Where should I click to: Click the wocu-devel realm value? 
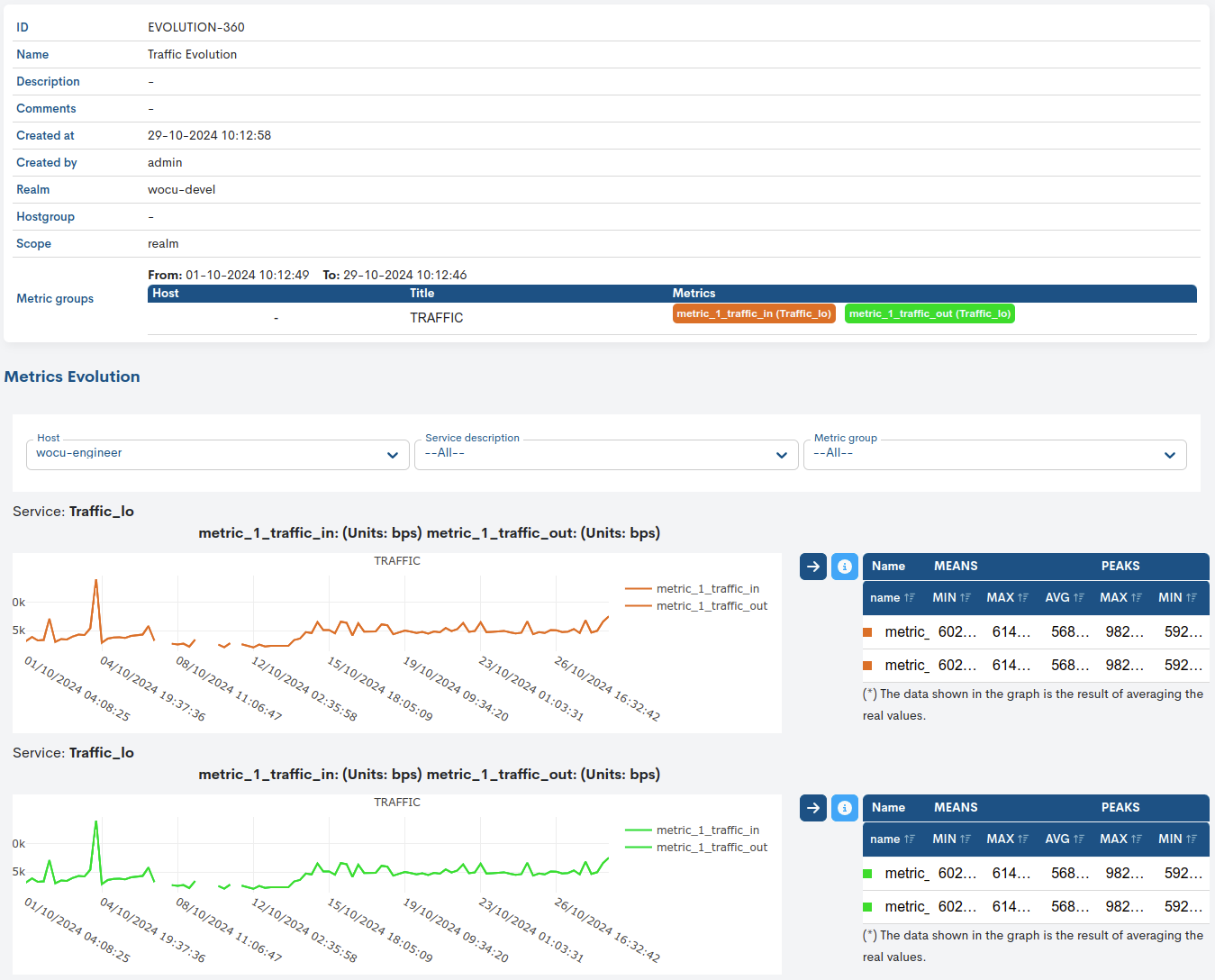pos(181,189)
